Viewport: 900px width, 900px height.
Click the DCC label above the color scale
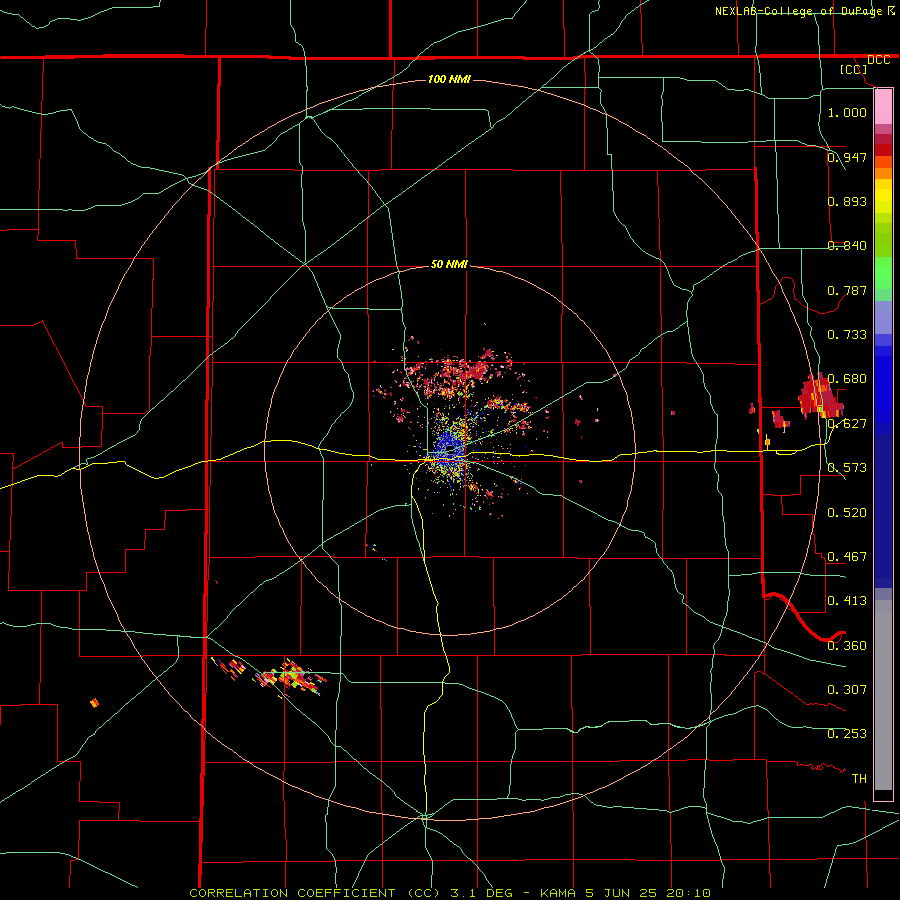tap(879, 60)
